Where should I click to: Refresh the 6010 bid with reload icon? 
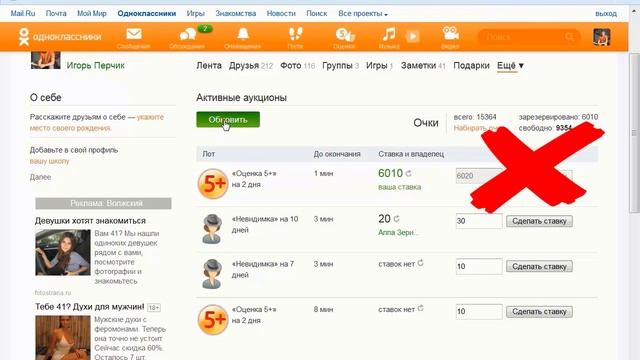[409, 173]
